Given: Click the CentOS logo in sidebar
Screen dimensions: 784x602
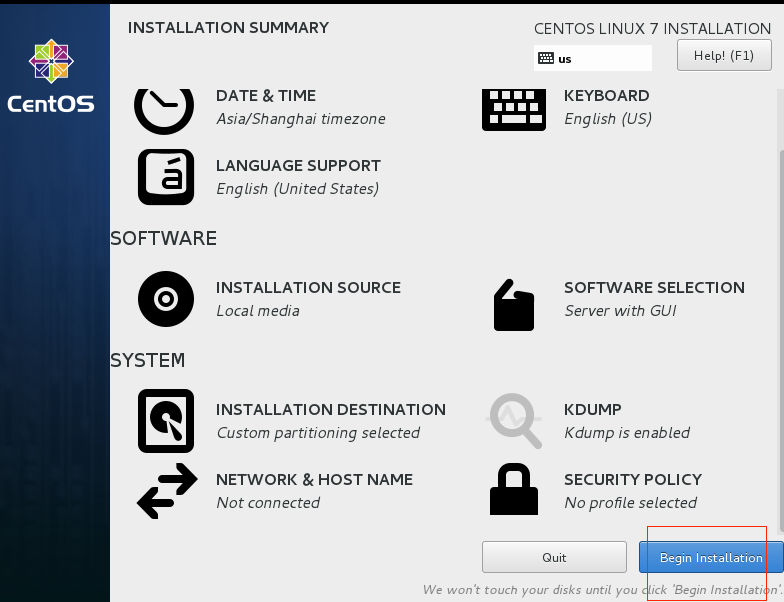Looking at the screenshot, I should (x=51, y=76).
